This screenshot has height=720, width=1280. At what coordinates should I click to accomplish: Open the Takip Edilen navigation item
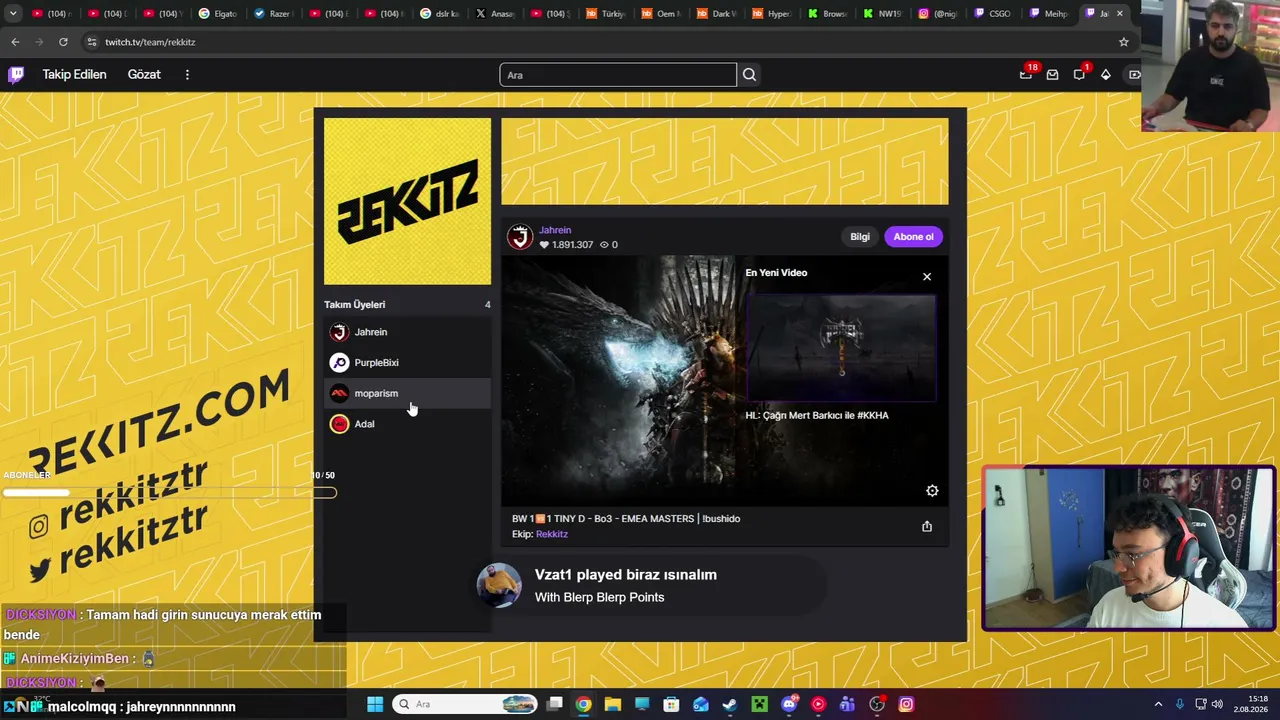[74, 74]
